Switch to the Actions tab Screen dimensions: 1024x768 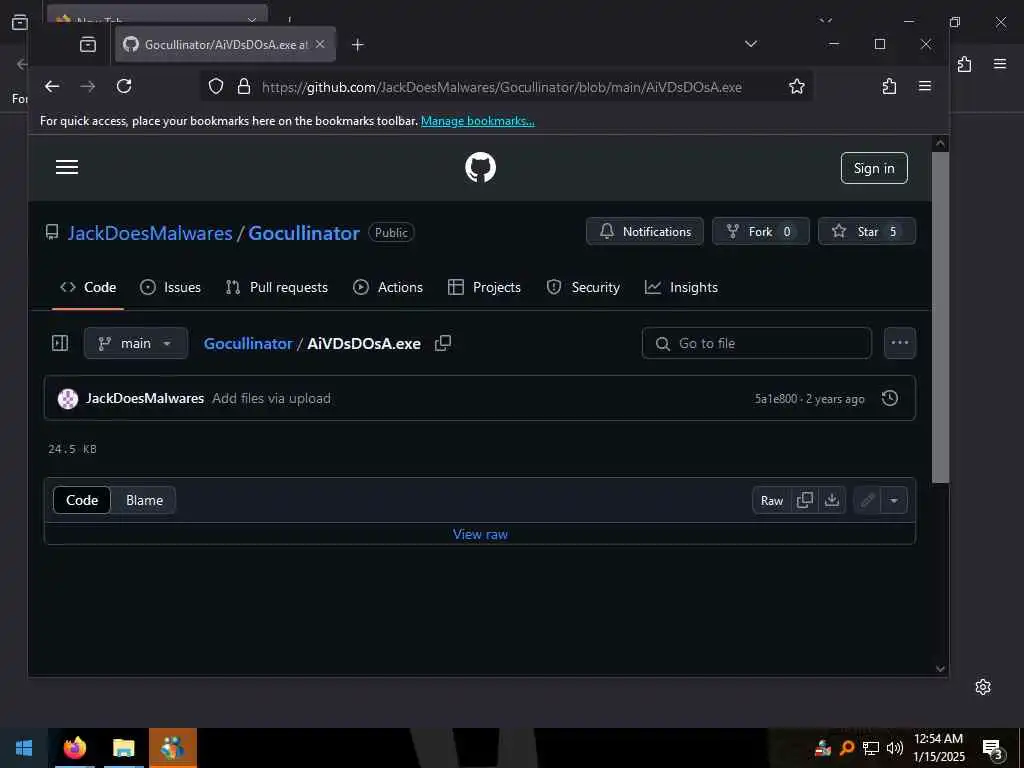388,287
